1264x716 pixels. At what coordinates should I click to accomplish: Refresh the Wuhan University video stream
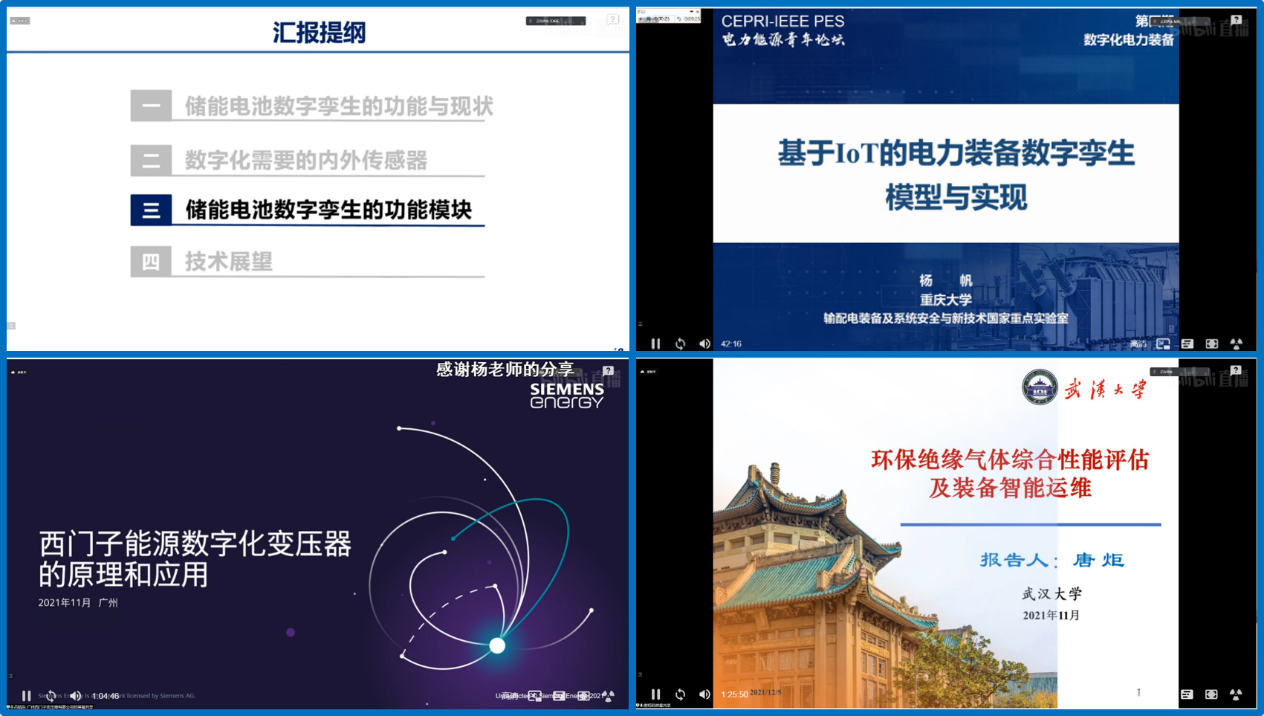680,694
